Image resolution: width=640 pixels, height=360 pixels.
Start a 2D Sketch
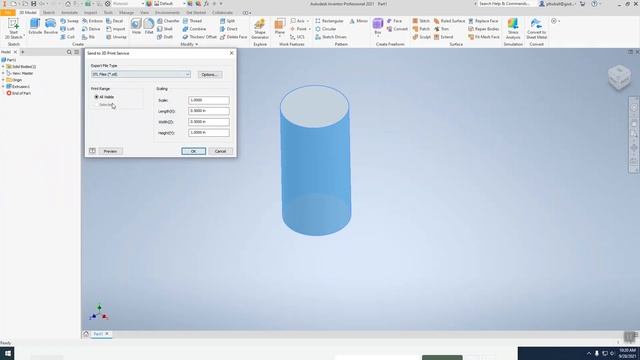click(13, 29)
